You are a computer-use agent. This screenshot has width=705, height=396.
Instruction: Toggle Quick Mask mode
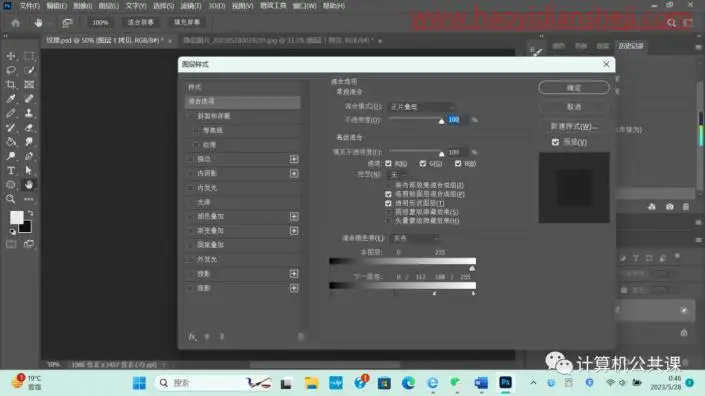tap(11, 244)
